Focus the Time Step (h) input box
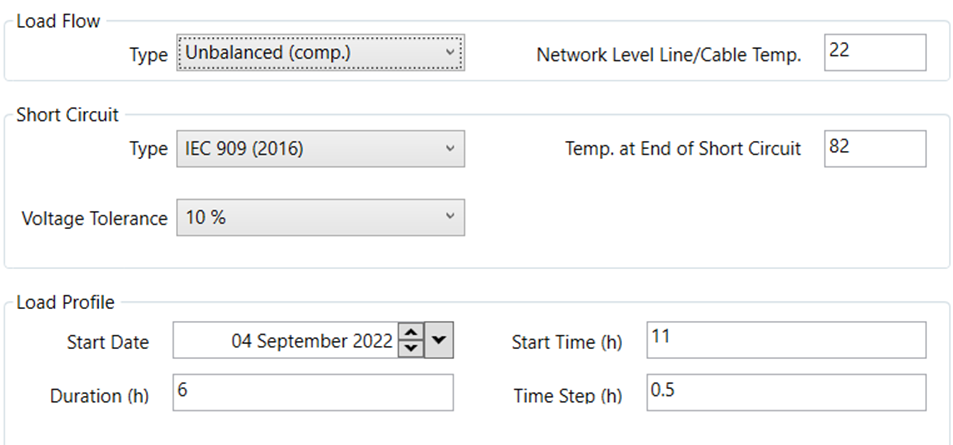 point(785,394)
